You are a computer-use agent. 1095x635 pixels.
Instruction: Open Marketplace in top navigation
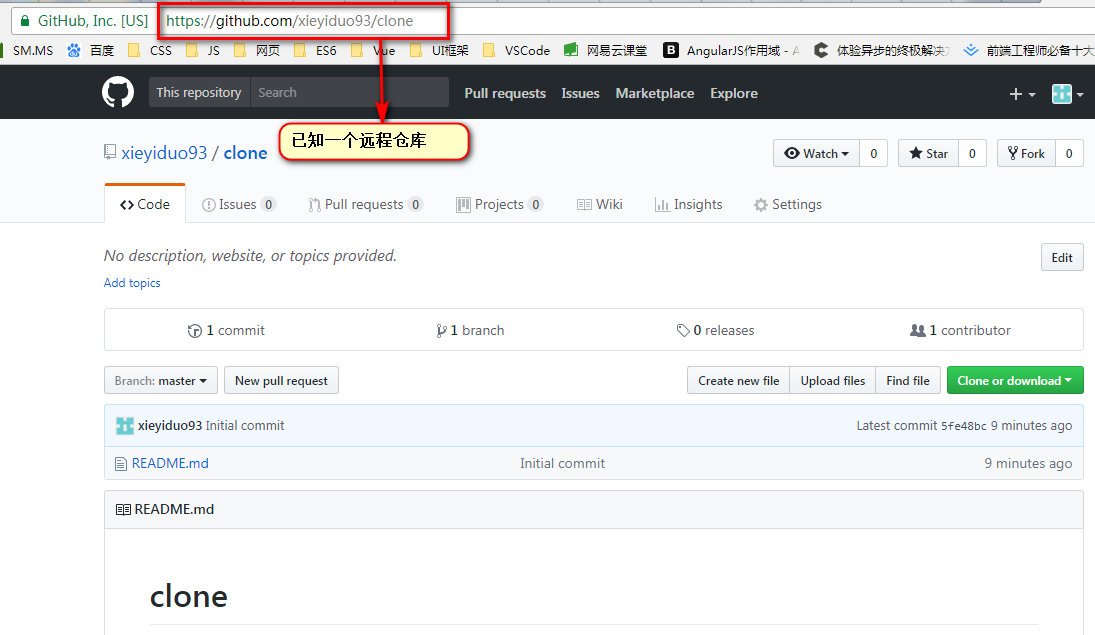pyautogui.click(x=654, y=94)
